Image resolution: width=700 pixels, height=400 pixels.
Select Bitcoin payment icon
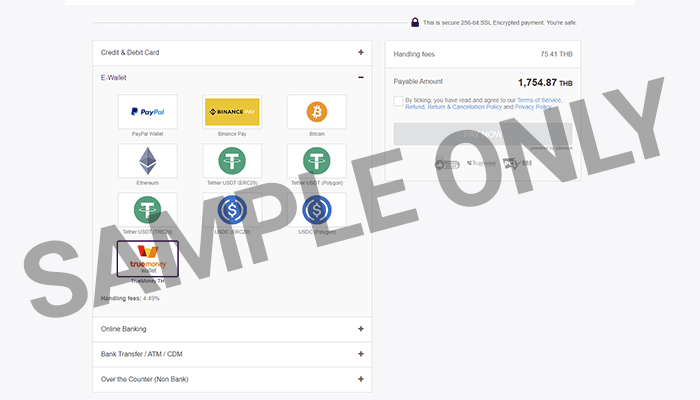pos(316,112)
